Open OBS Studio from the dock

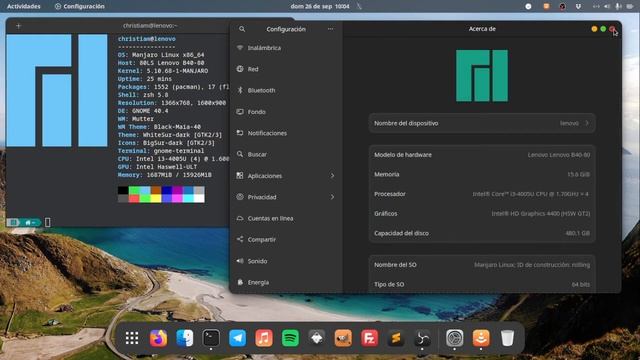click(x=422, y=338)
